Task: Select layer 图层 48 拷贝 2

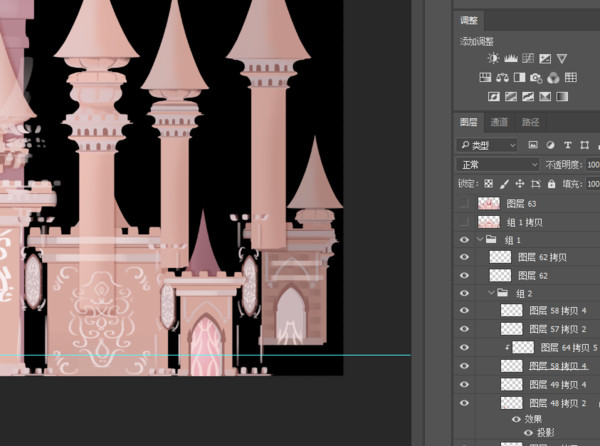Action: pos(558,403)
